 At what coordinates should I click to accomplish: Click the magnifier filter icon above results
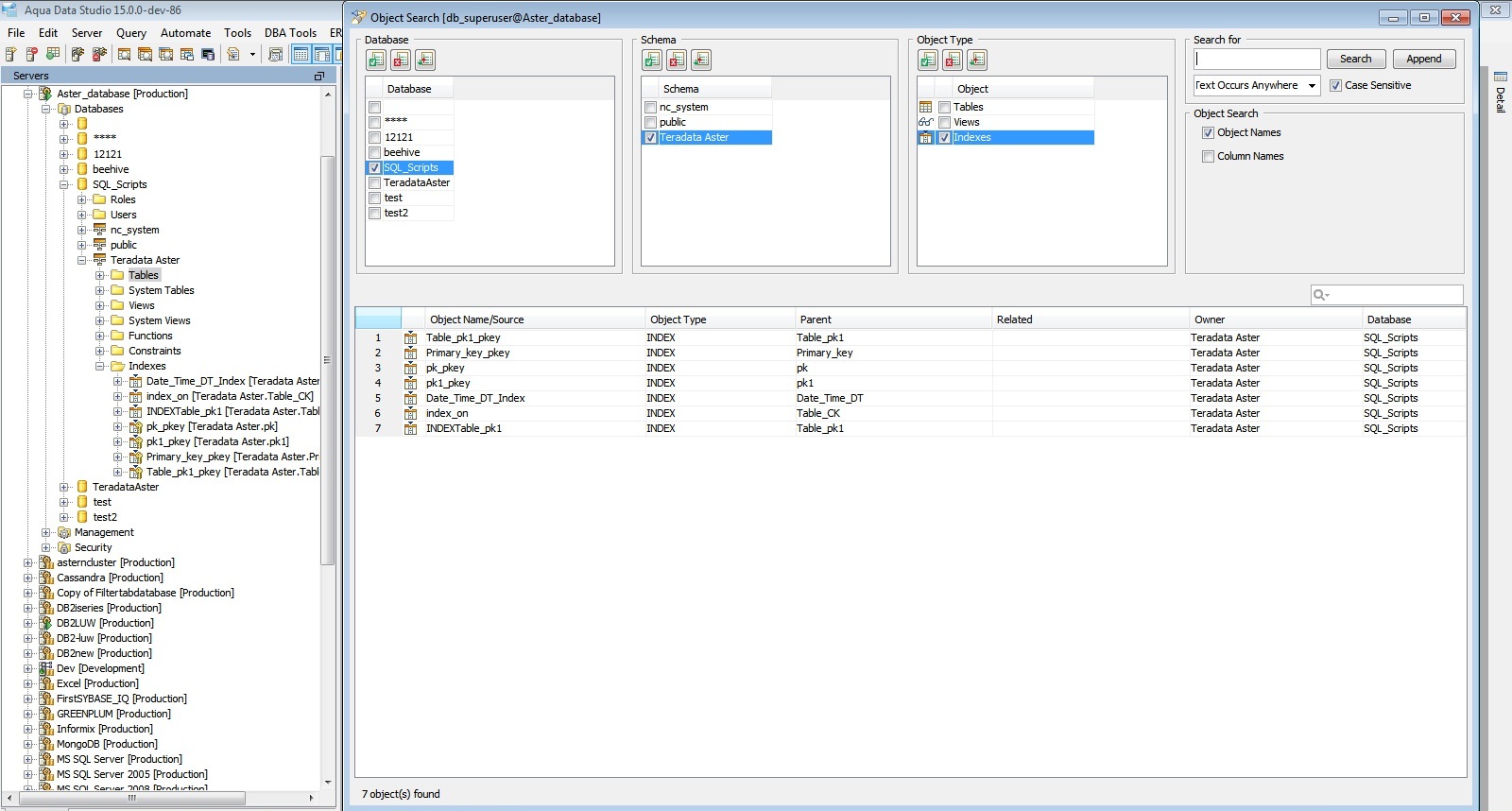(1321, 295)
